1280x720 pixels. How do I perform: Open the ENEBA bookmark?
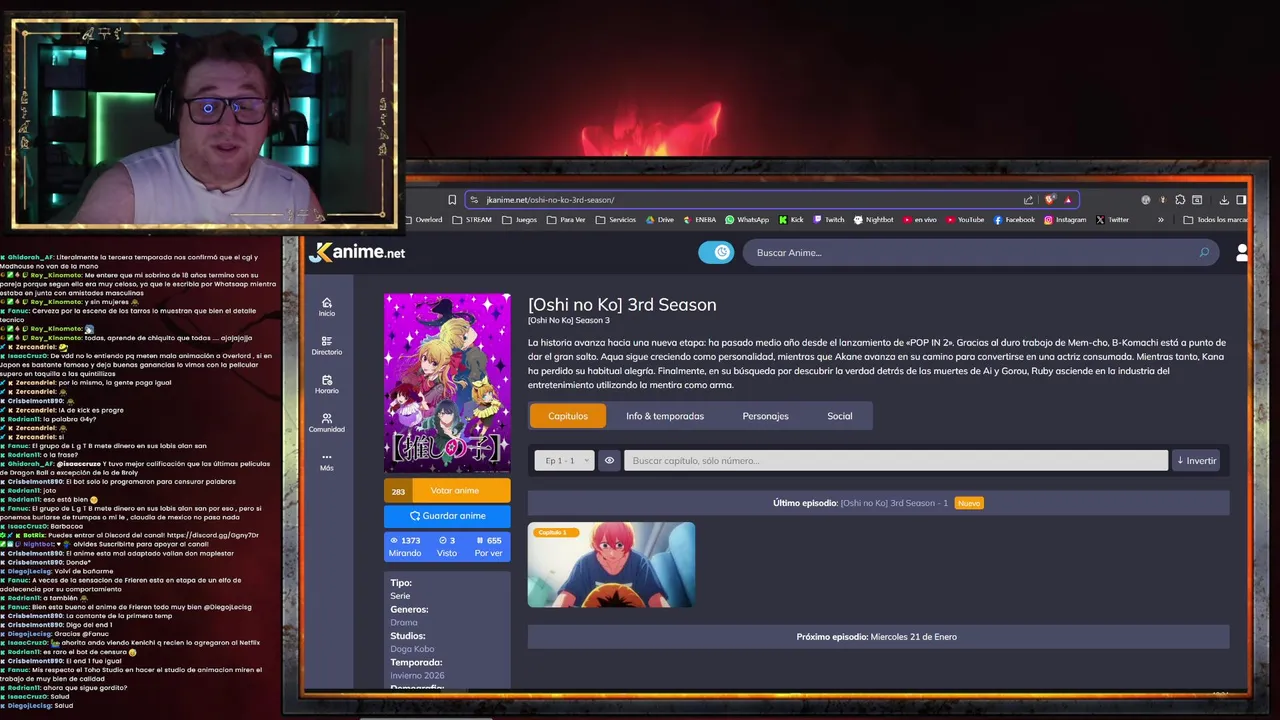click(x=699, y=220)
